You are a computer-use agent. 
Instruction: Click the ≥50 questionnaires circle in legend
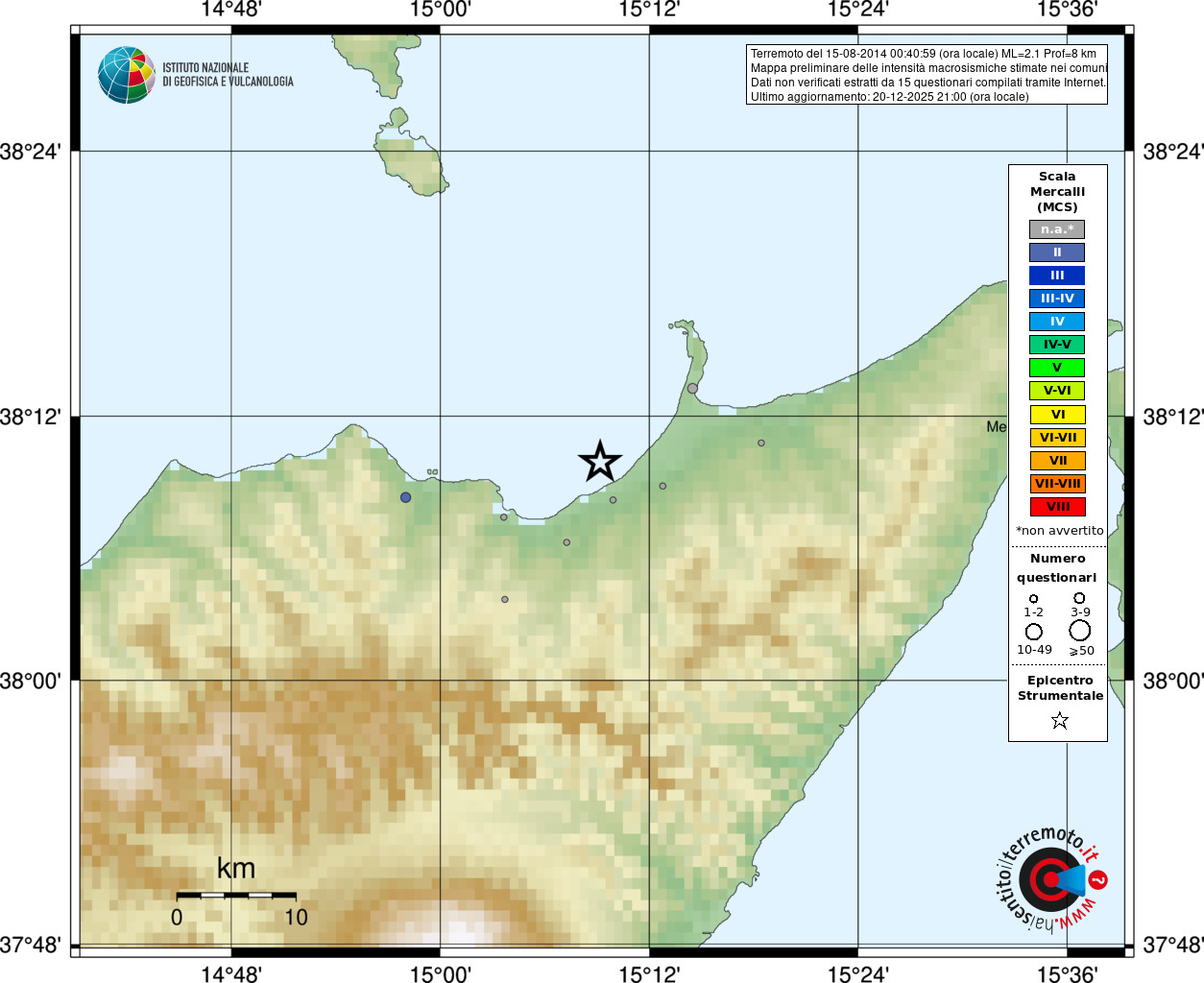tap(1080, 631)
